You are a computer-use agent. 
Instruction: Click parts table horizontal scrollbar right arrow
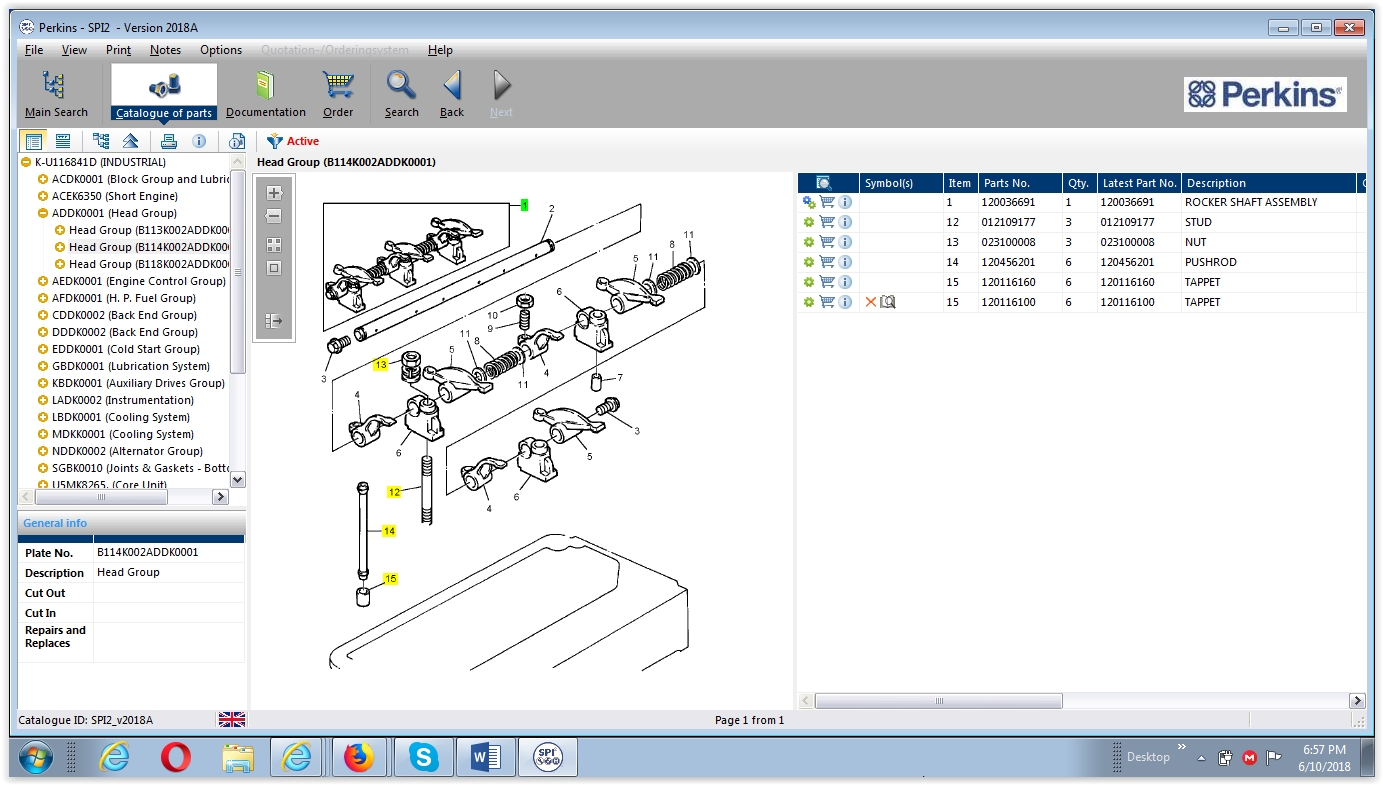(x=1357, y=701)
